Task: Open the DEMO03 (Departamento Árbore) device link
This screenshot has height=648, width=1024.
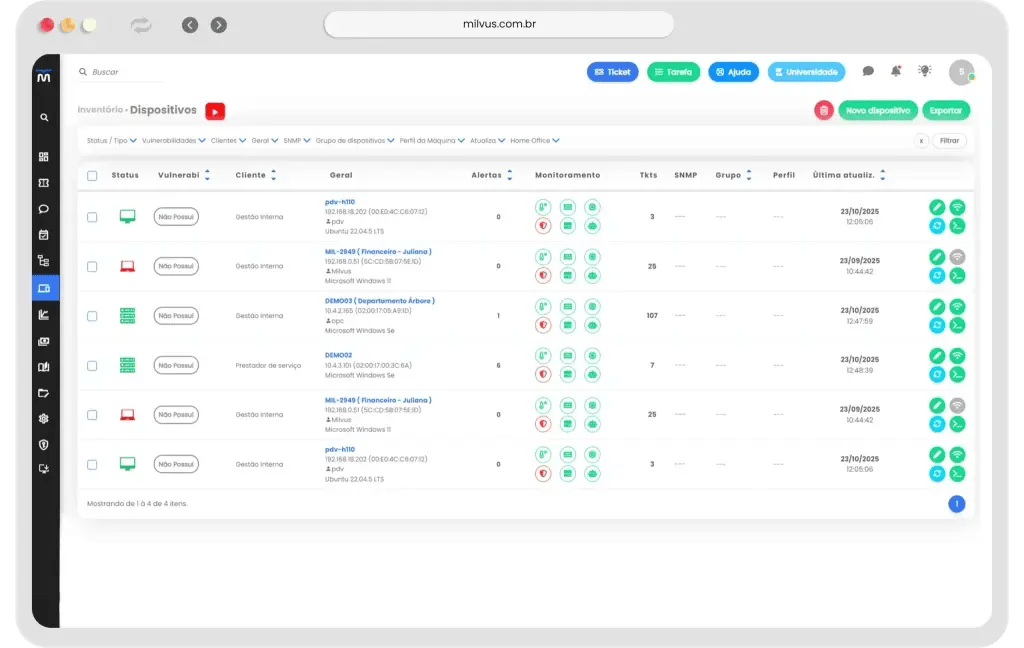Action: (379, 301)
